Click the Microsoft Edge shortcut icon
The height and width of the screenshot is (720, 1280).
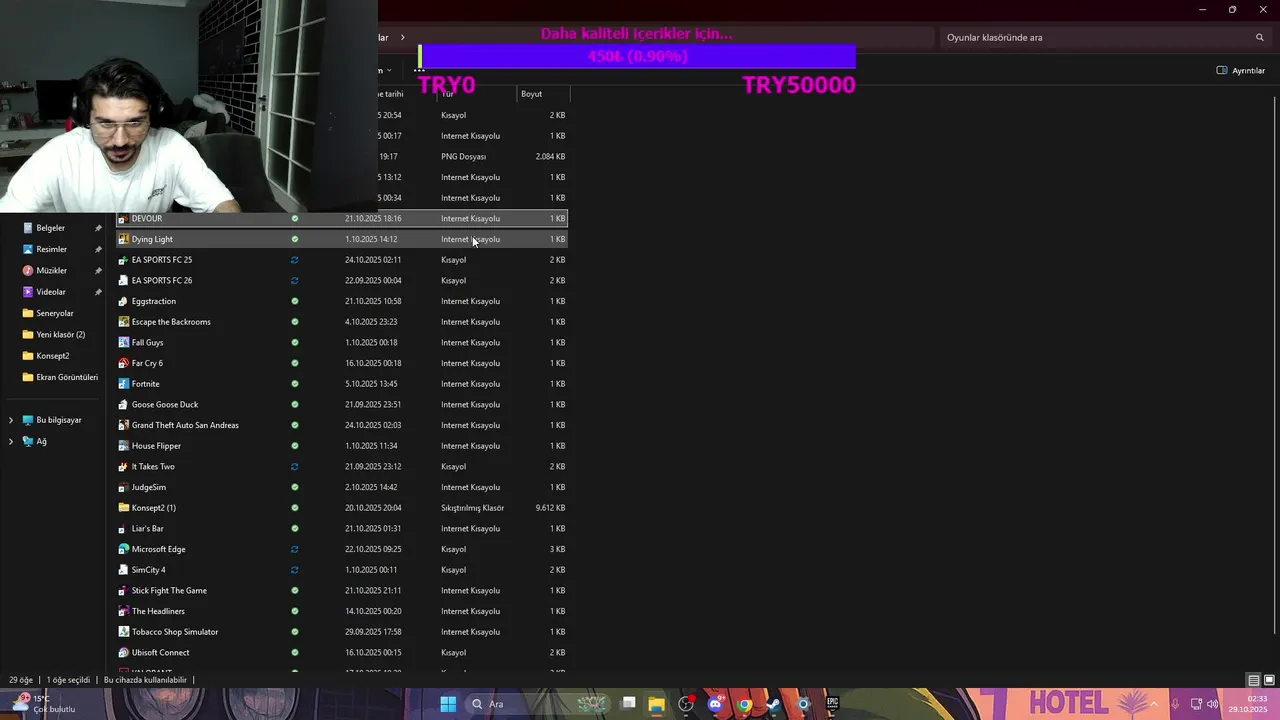tap(124, 549)
